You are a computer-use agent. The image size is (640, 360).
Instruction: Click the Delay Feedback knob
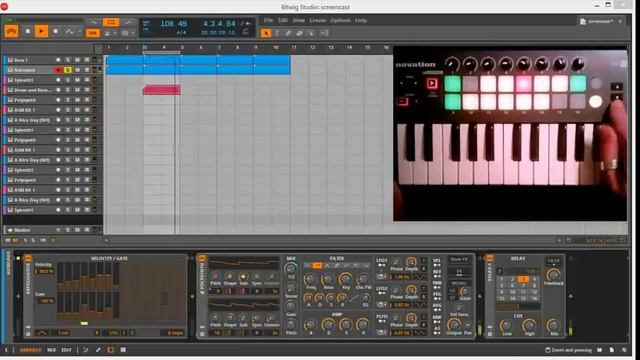tap(553, 274)
